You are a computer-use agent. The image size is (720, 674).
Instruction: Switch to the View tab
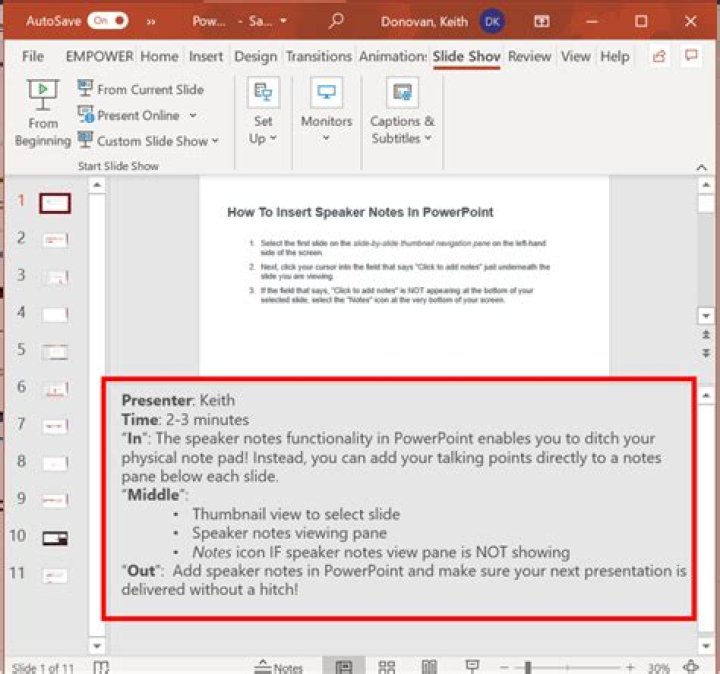576,56
